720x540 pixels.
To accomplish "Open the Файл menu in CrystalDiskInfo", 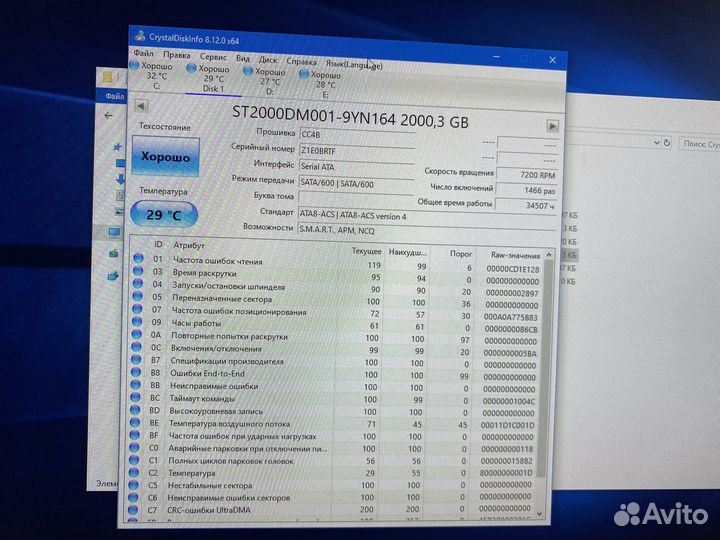I will click(x=143, y=53).
